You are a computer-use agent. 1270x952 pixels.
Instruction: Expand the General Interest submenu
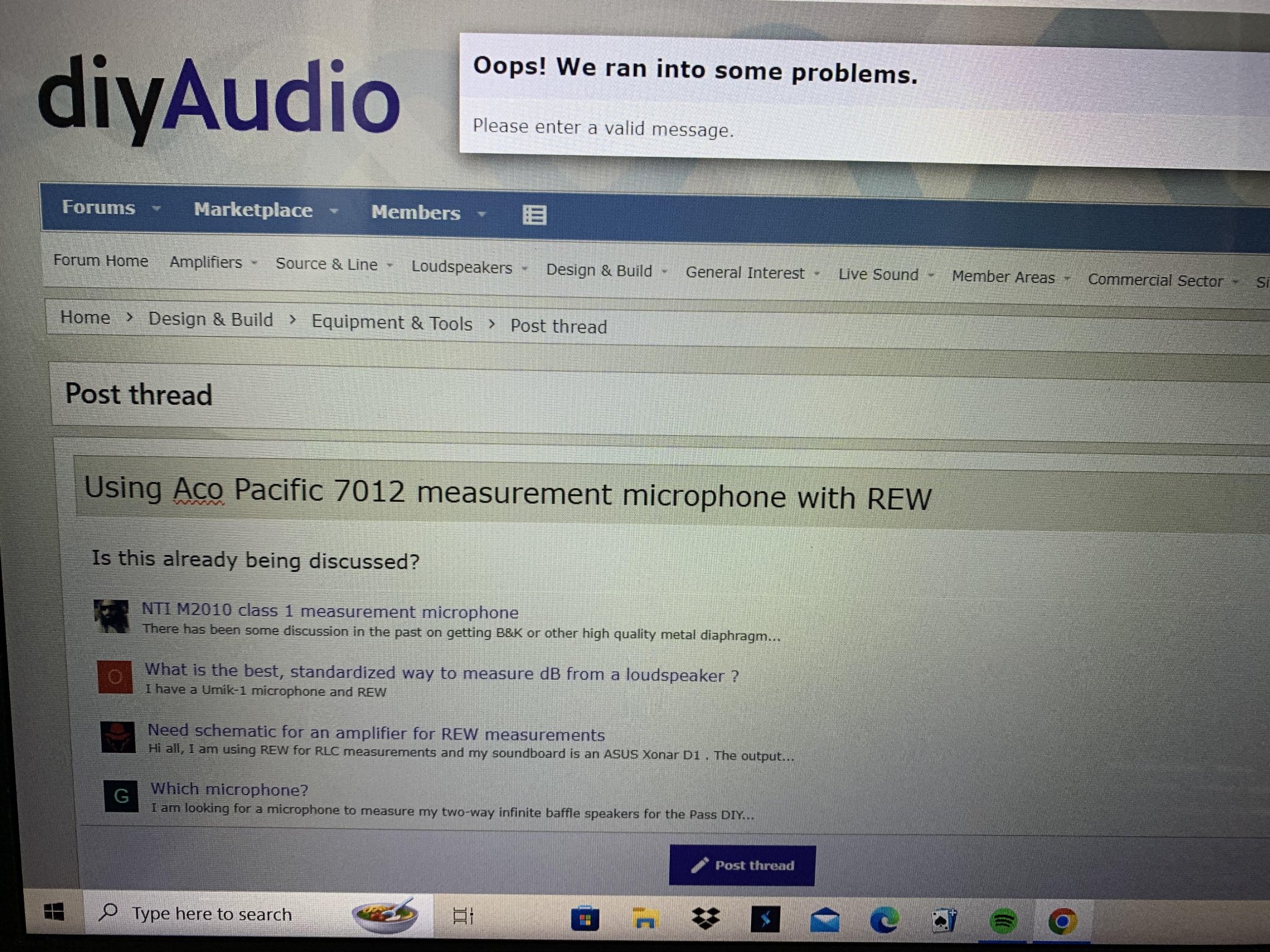point(817,273)
